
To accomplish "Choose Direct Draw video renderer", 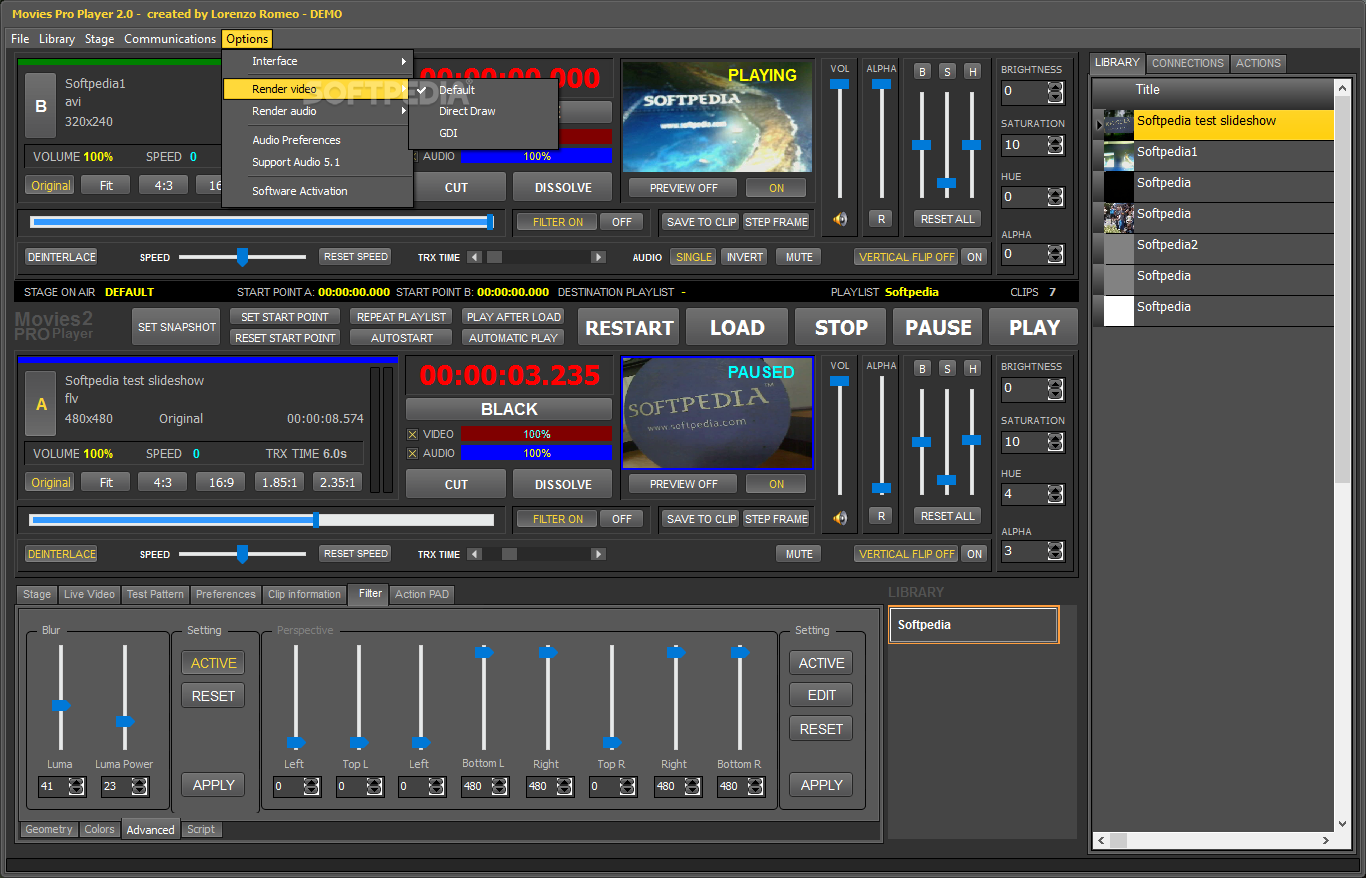I will 482,111.
